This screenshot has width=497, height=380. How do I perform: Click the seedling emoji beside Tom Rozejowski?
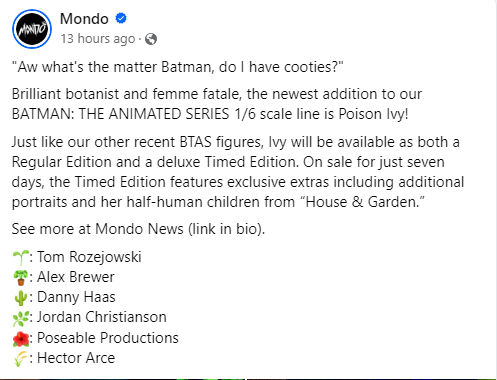pos(20,257)
